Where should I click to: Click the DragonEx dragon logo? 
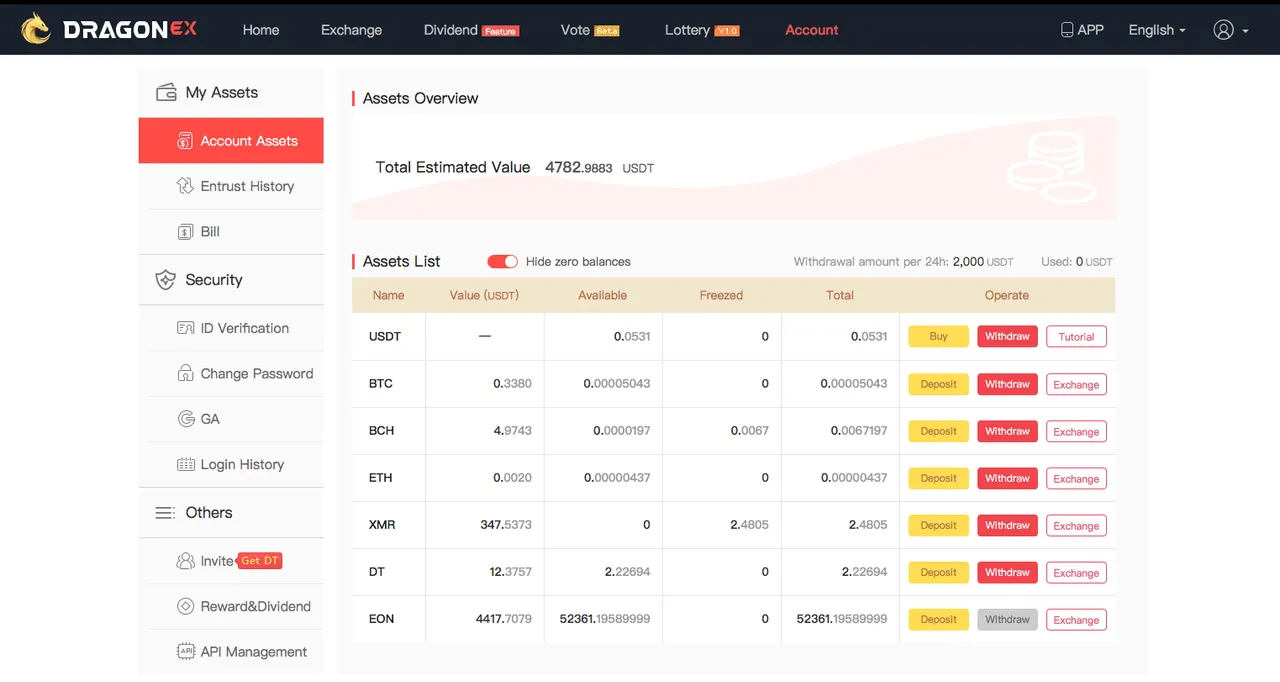36,29
